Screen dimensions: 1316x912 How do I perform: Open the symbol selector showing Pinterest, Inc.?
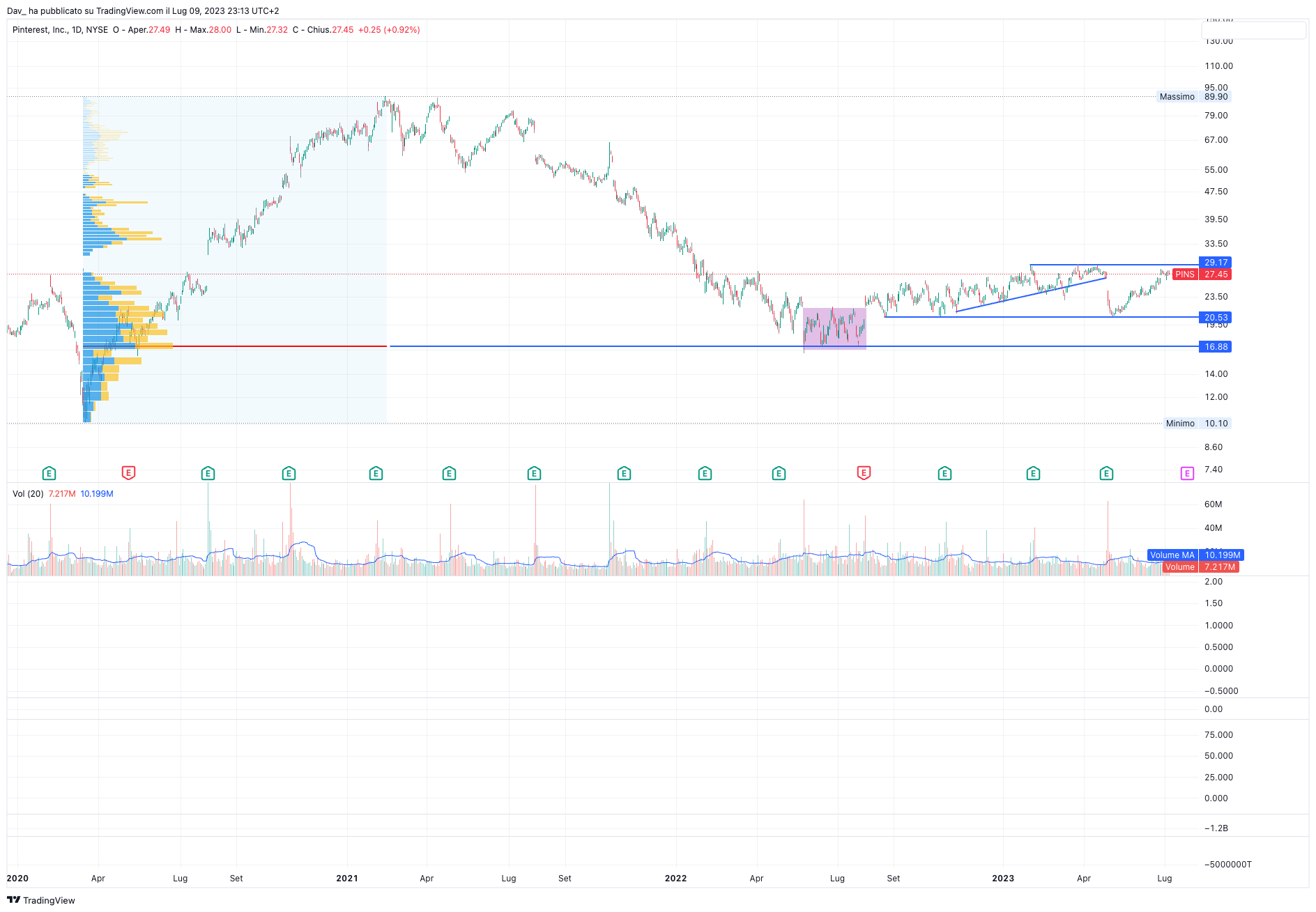[38, 30]
